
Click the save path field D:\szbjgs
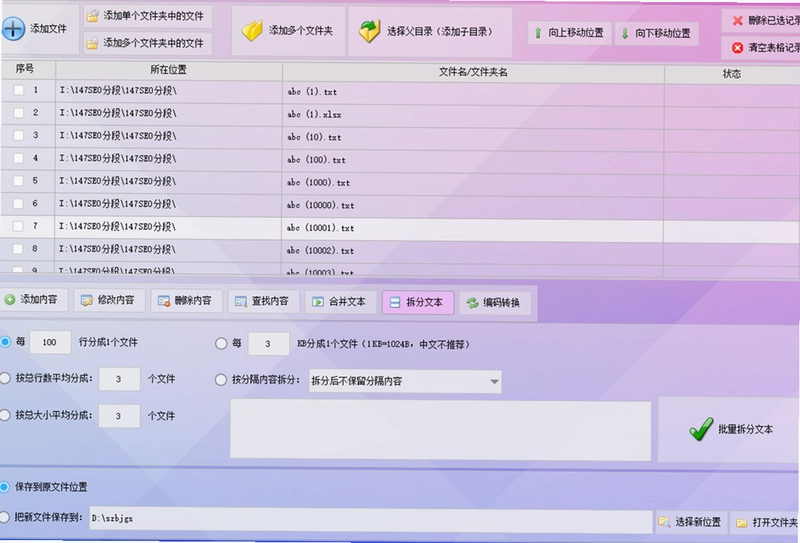tap(371, 519)
